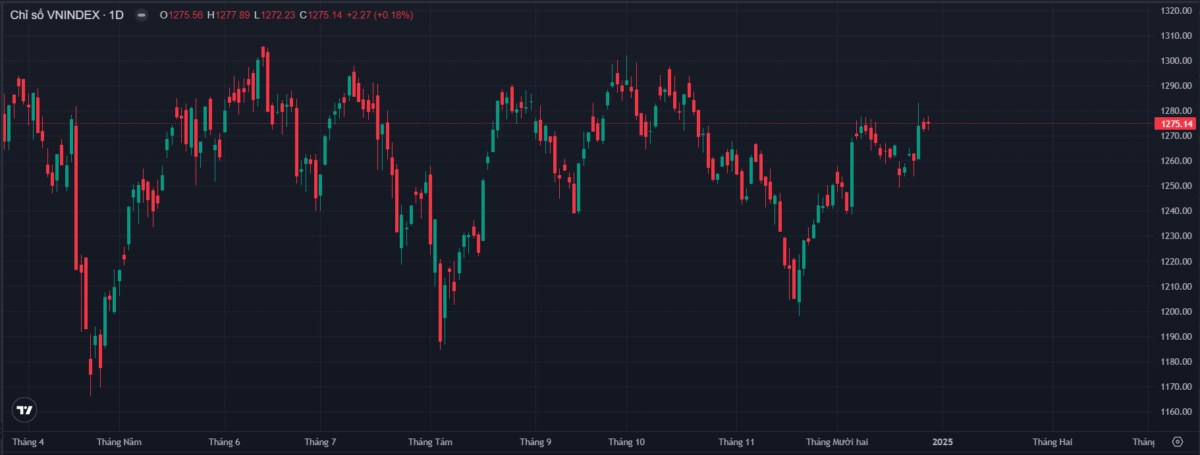Click the 1300.00 price scale label
Image resolution: width=1200 pixels, height=455 pixels.
(1175, 60)
